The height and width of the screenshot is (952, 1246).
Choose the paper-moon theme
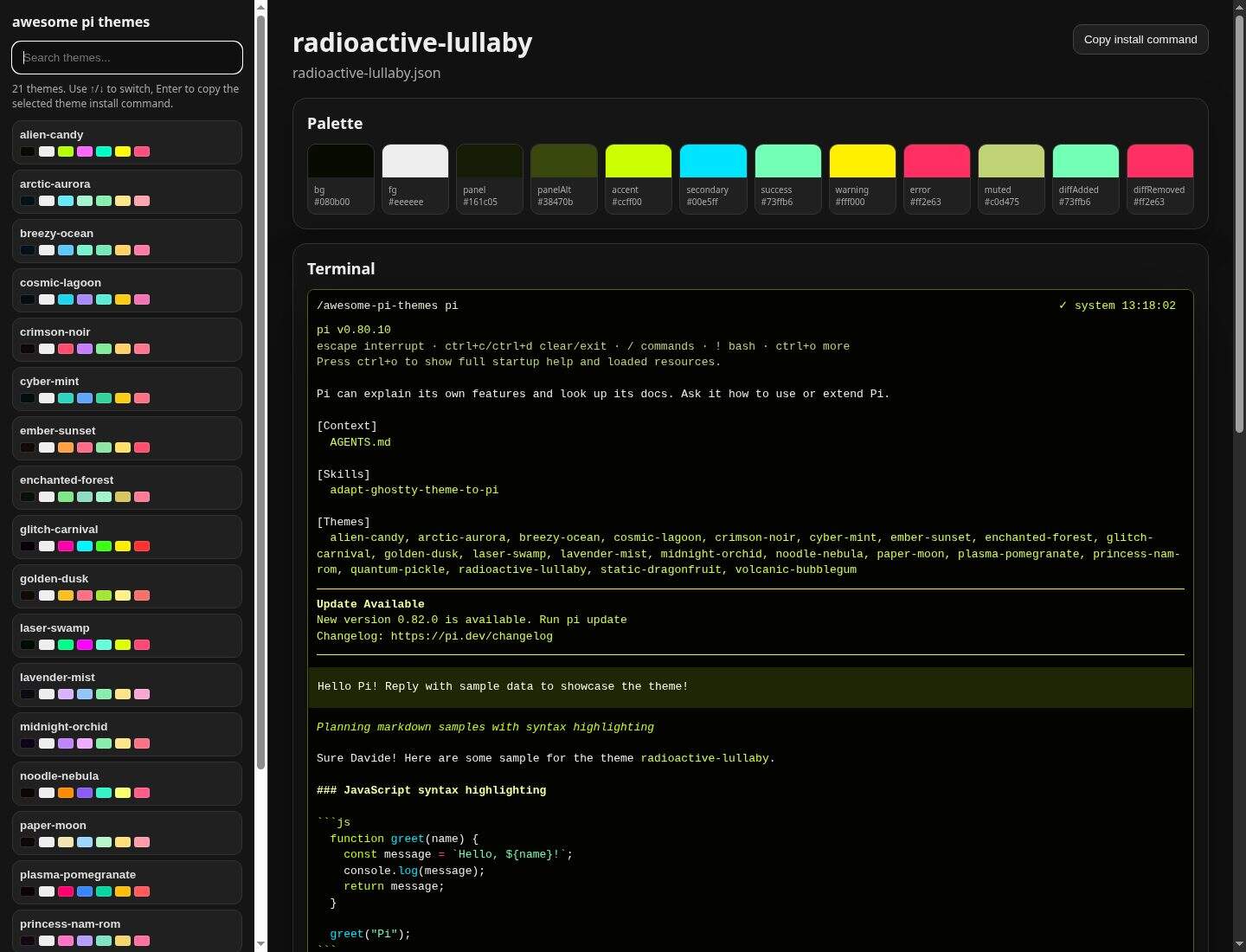127,833
